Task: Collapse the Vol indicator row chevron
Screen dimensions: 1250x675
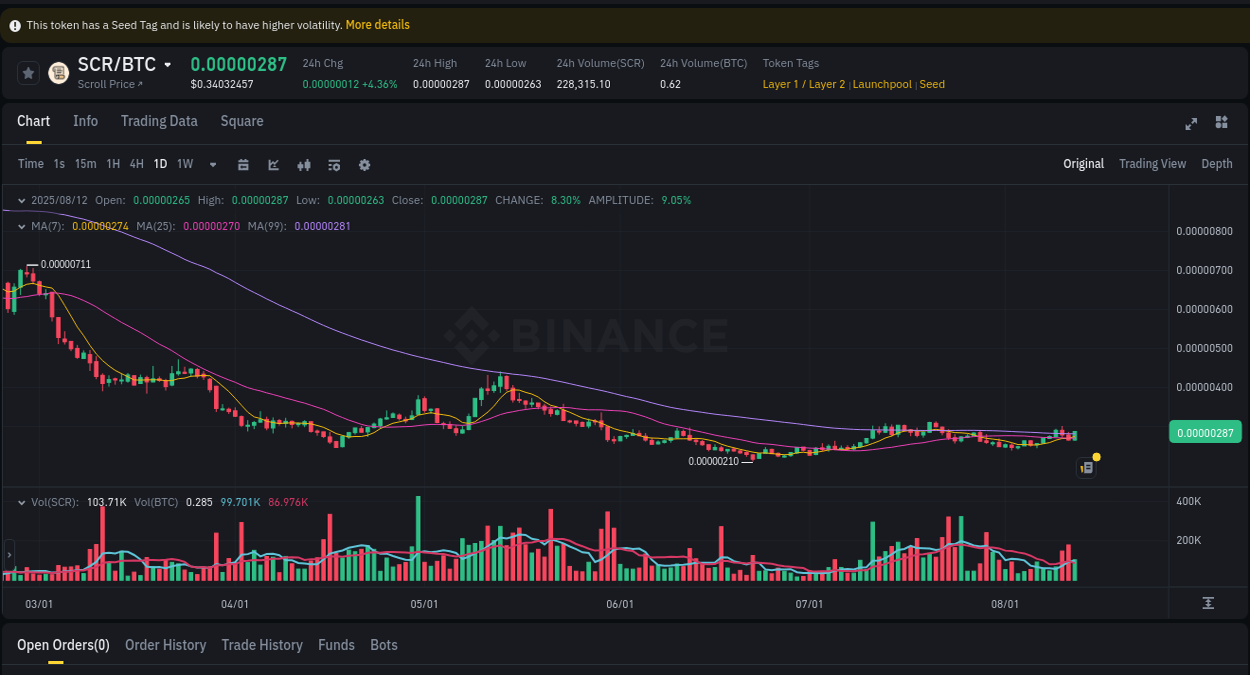Action: [20, 502]
